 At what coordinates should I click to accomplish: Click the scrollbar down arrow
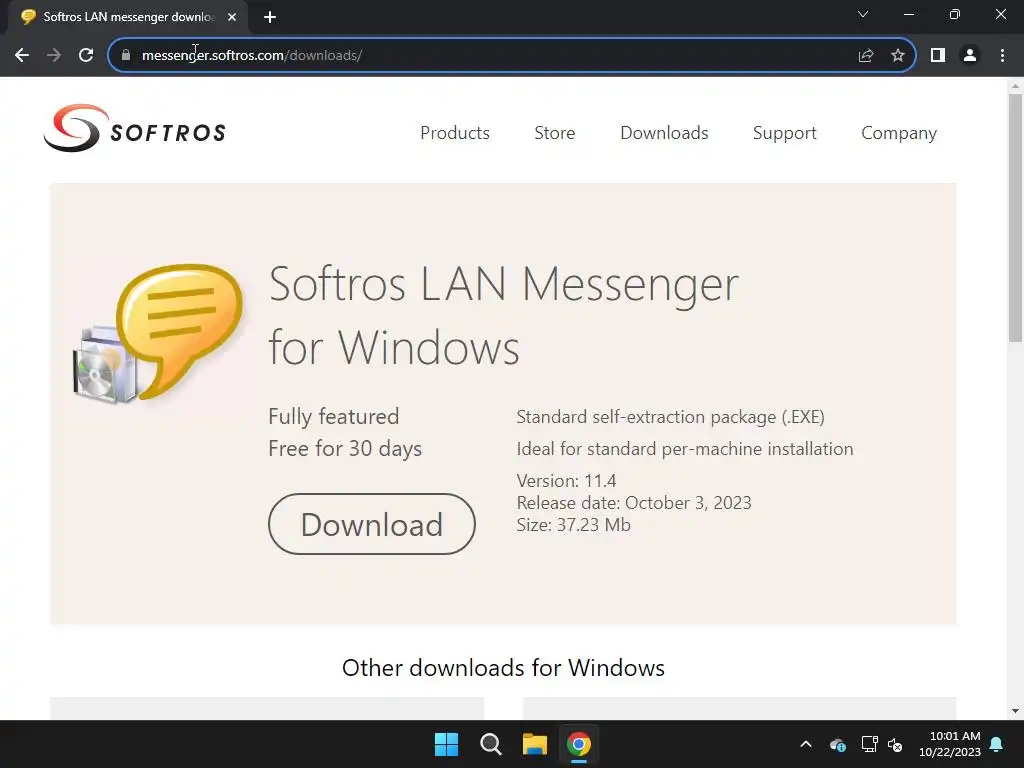1015,711
